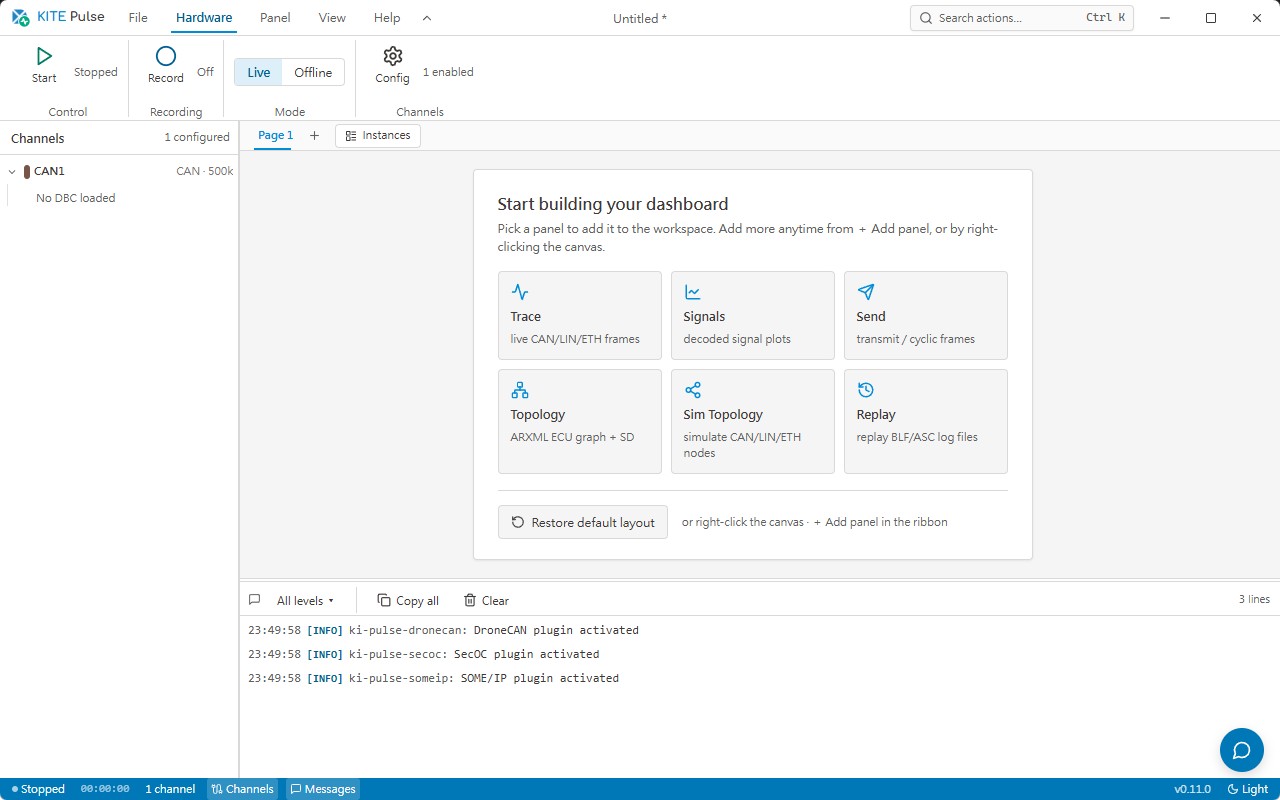Toggle Messages panel in status bar
Screen dimensions: 1280x800
pos(322,789)
